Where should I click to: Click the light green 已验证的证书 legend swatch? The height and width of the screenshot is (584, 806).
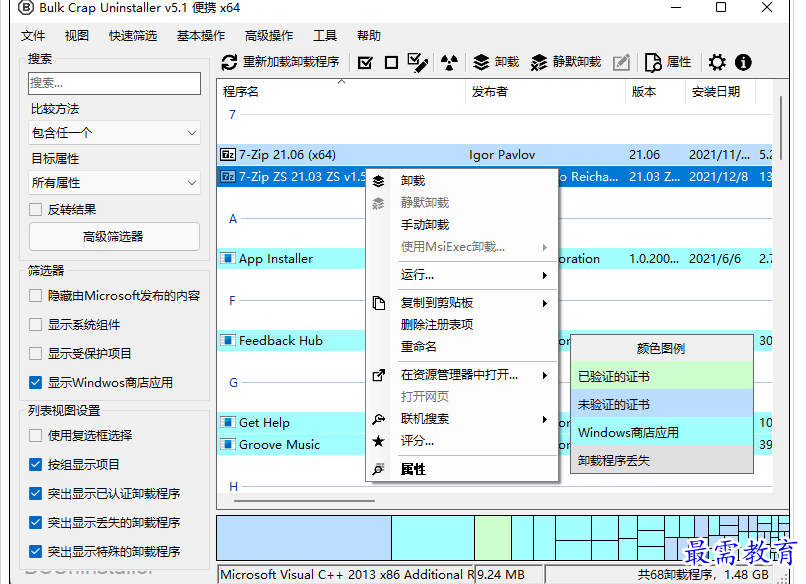pos(661,377)
